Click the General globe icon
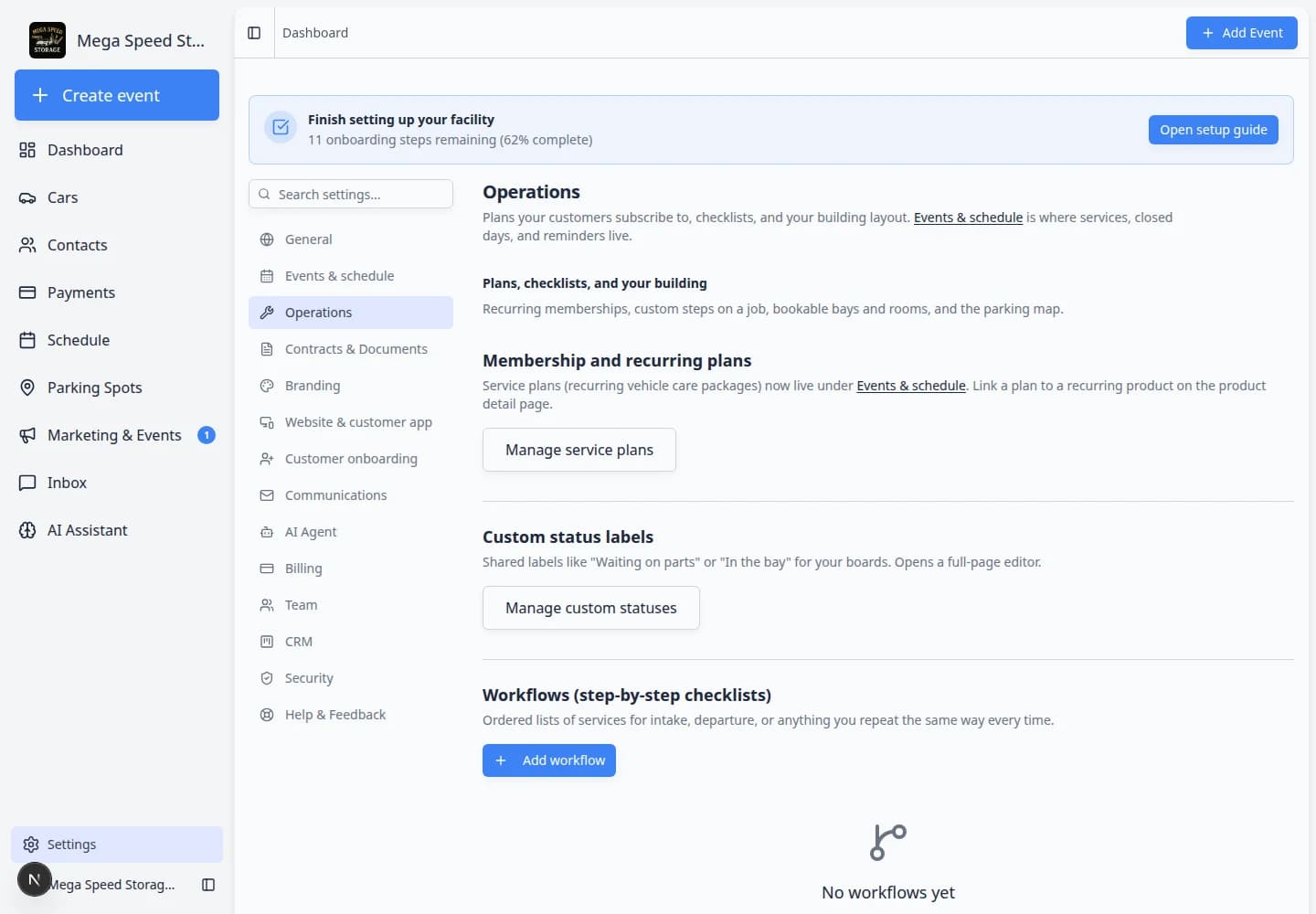Viewport: 1316px width, 914px height. (267, 239)
